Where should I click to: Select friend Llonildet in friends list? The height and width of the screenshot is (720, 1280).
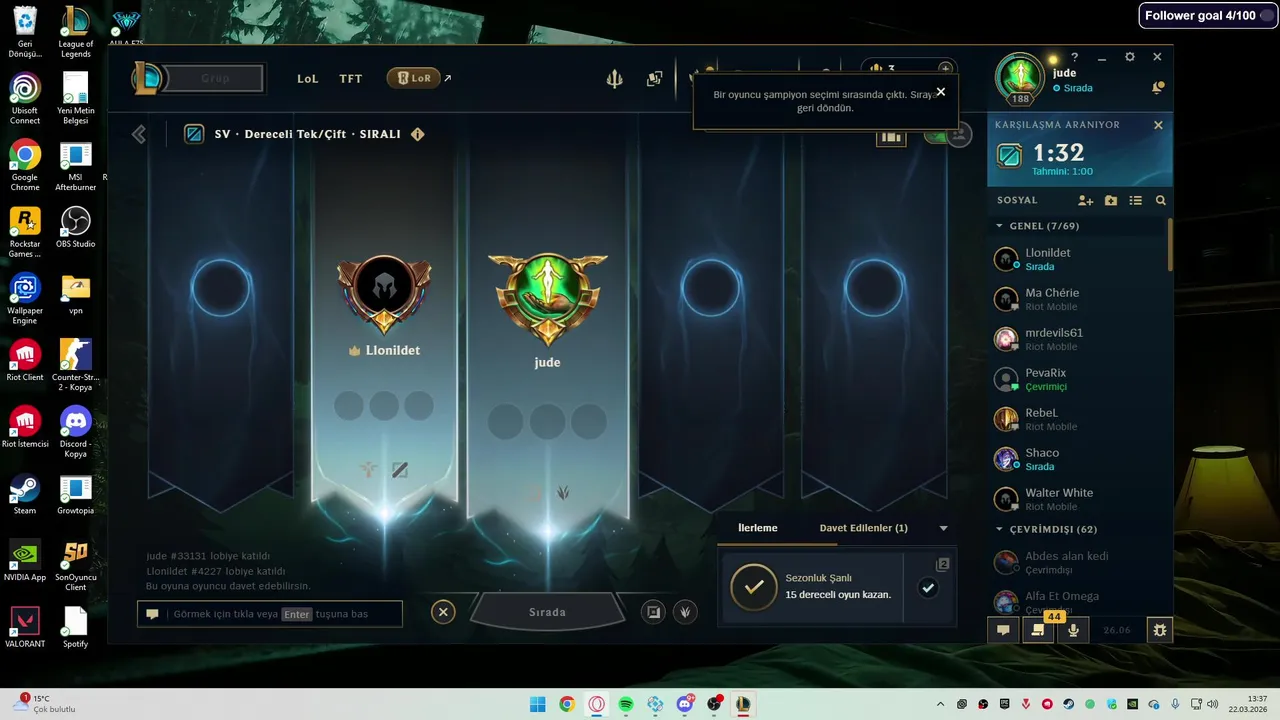pos(1077,260)
